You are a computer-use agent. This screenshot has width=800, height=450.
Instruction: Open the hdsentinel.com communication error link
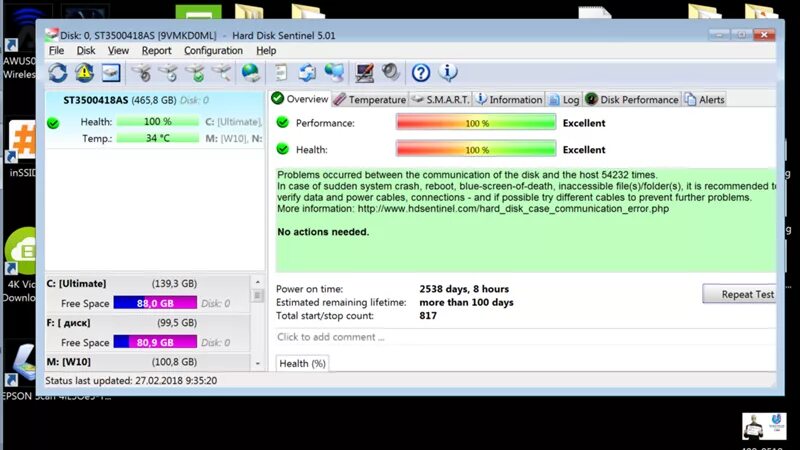(x=513, y=209)
